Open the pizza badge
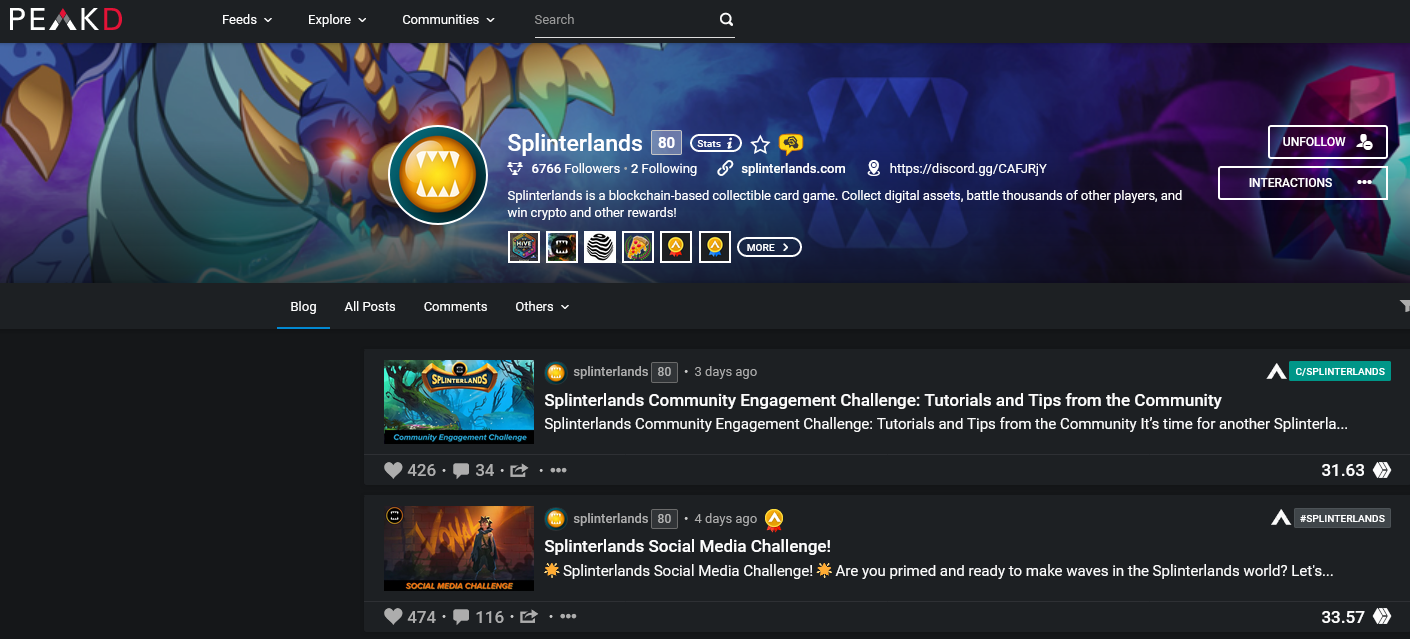 [638, 247]
